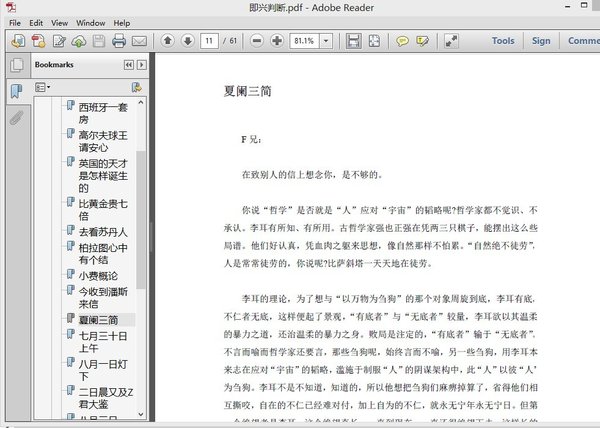This screenshot has width=600, height=428.
Task: Click the Bookmarks panel right arrow button
Action: tap(142, 65)
